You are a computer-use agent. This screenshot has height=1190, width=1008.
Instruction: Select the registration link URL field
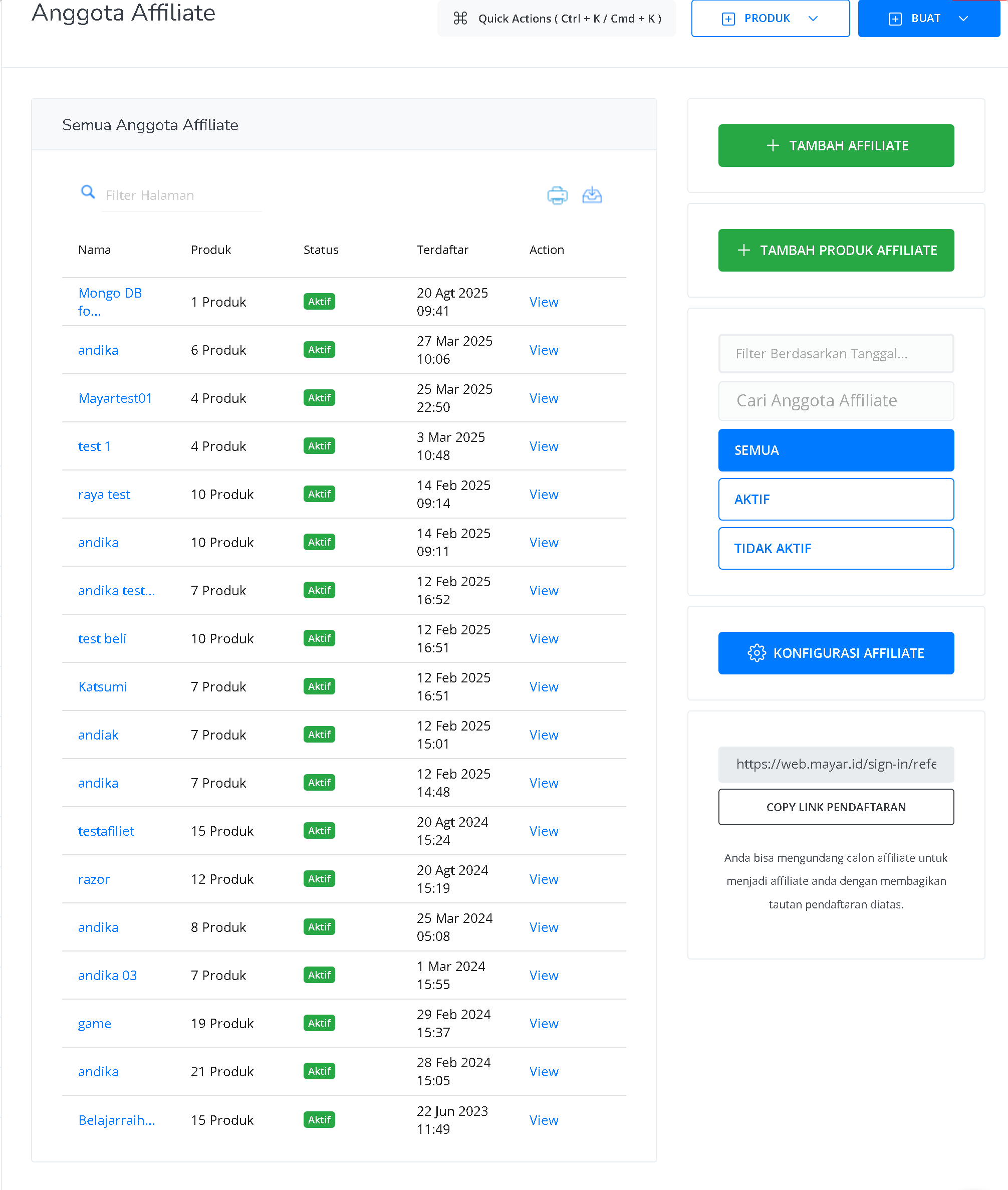[836, 764]
